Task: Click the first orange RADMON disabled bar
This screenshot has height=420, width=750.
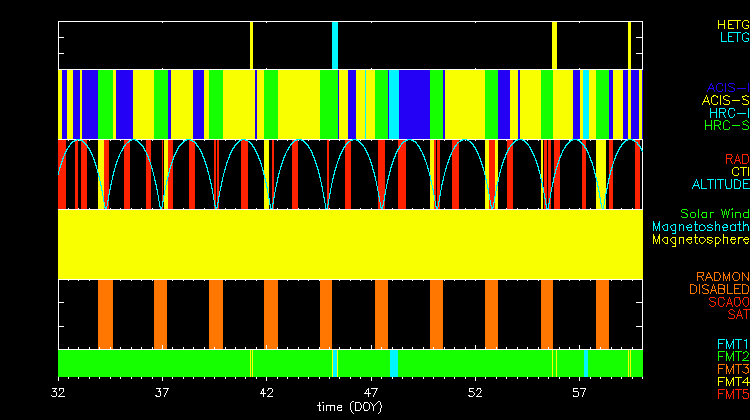Action: pos(105,313)
